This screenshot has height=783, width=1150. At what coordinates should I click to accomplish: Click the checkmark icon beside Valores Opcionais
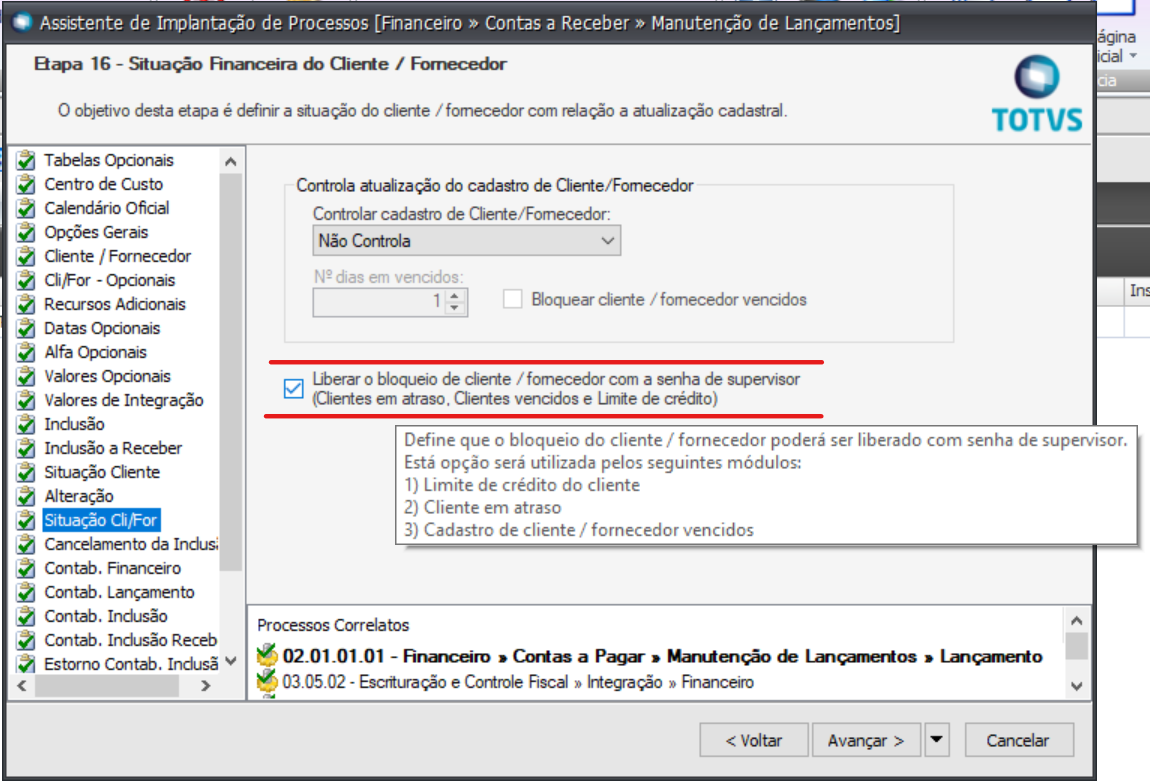click(26, 376)
